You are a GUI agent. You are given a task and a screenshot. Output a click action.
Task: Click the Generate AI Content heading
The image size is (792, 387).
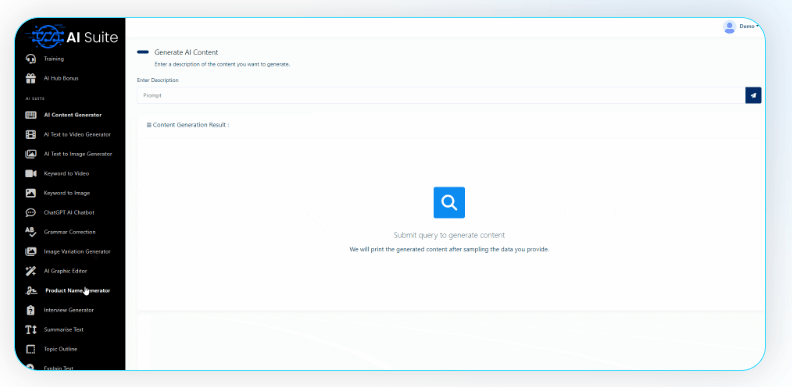pyautogui.click(x=186, y=53)
